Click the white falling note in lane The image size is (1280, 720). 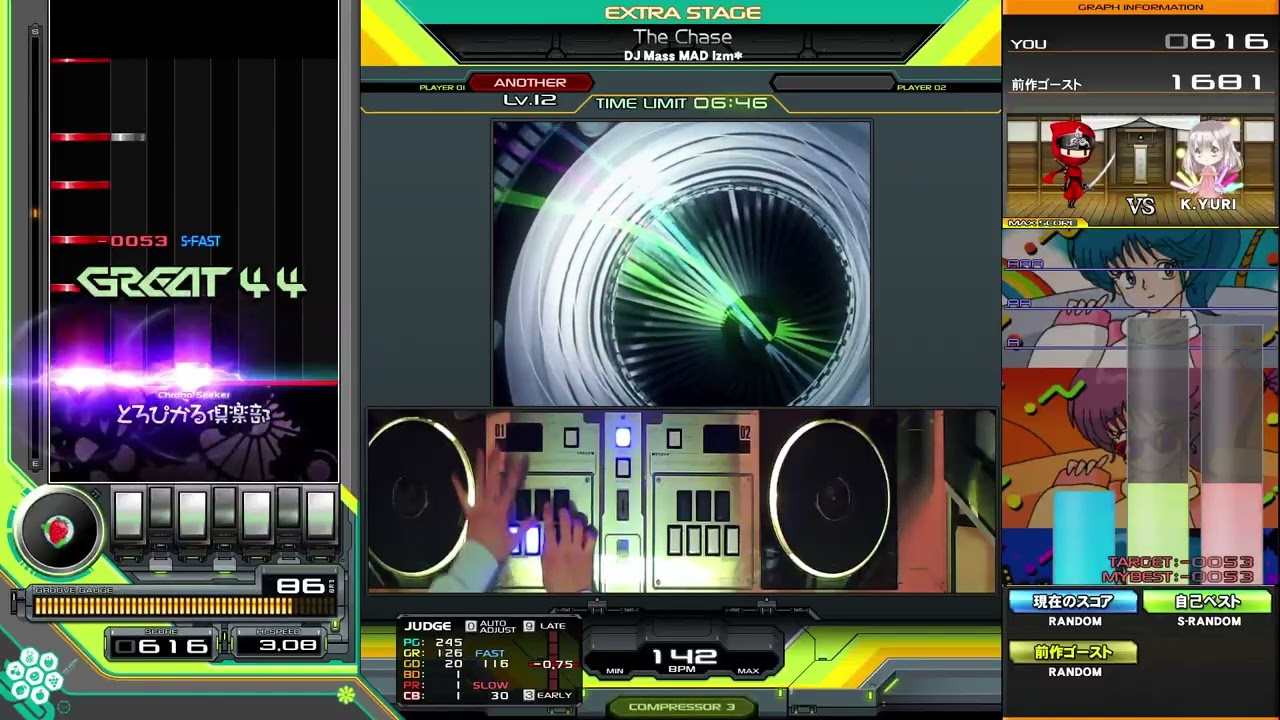128,137
